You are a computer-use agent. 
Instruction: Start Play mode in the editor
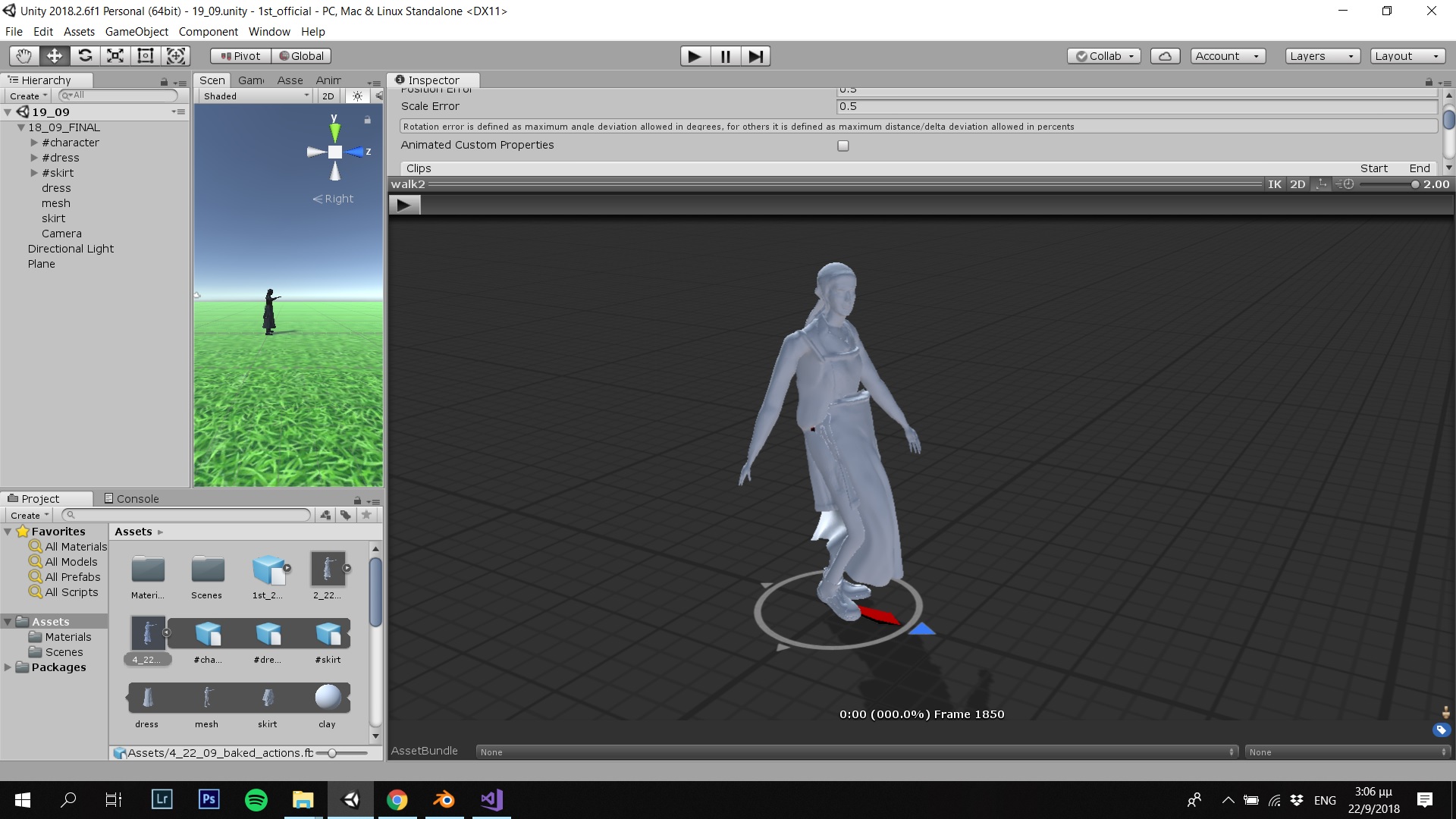[x=695, y=56]
